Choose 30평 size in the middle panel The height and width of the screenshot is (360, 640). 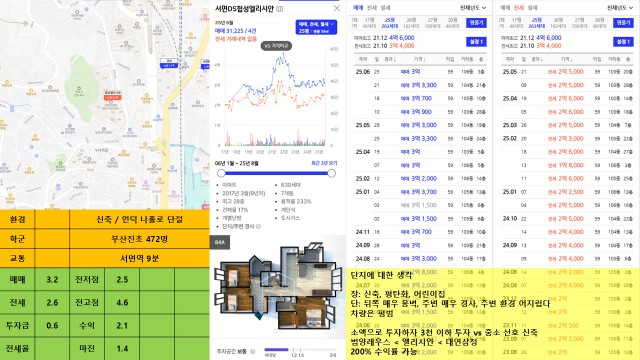(x=452, y=23)
